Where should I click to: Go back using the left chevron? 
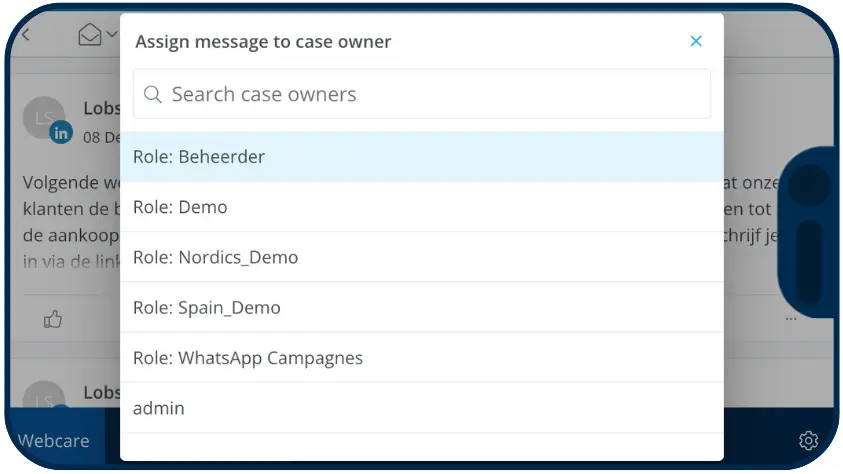coord(26,35)
